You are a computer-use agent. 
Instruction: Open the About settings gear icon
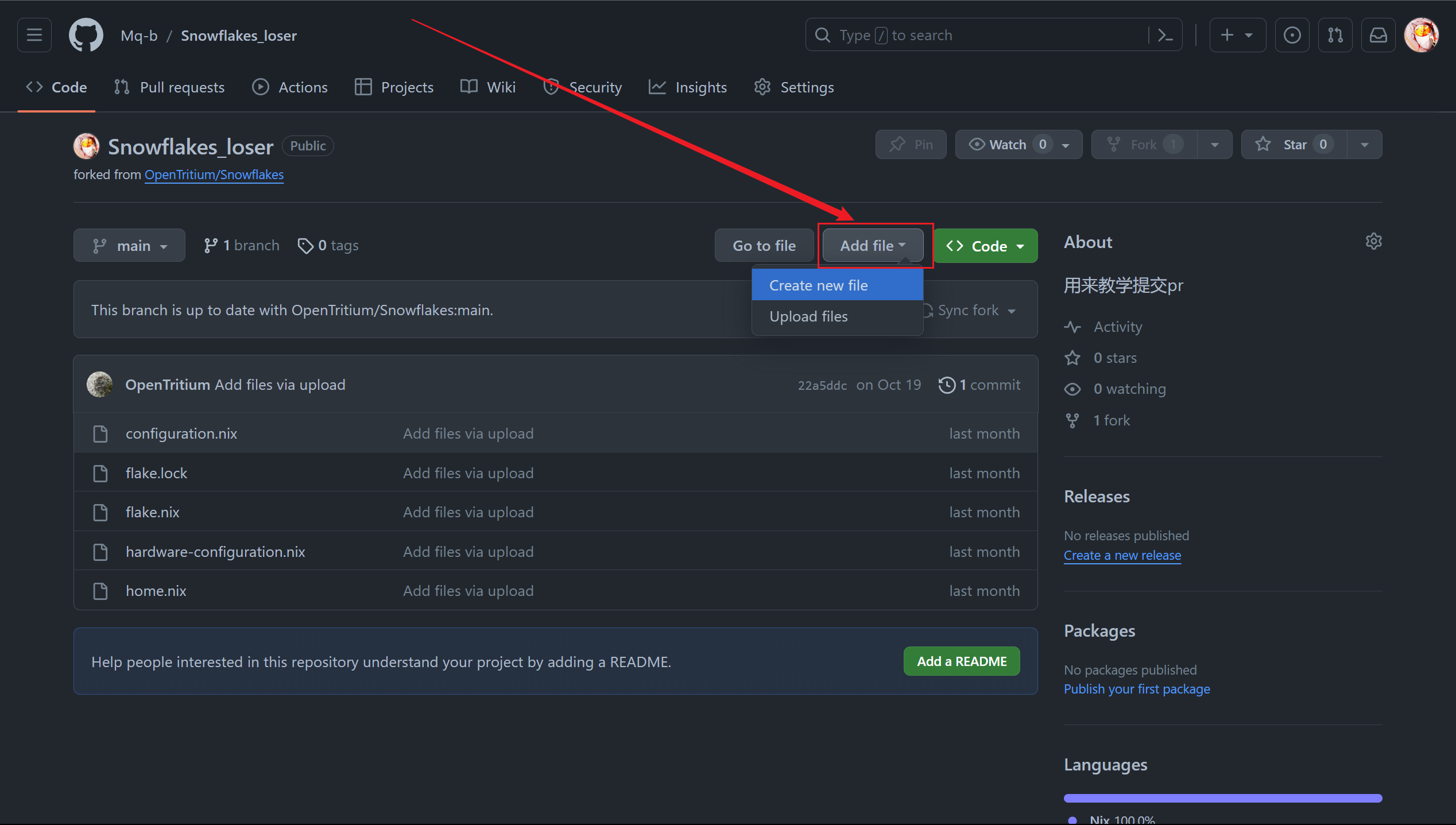point(1373,241)
